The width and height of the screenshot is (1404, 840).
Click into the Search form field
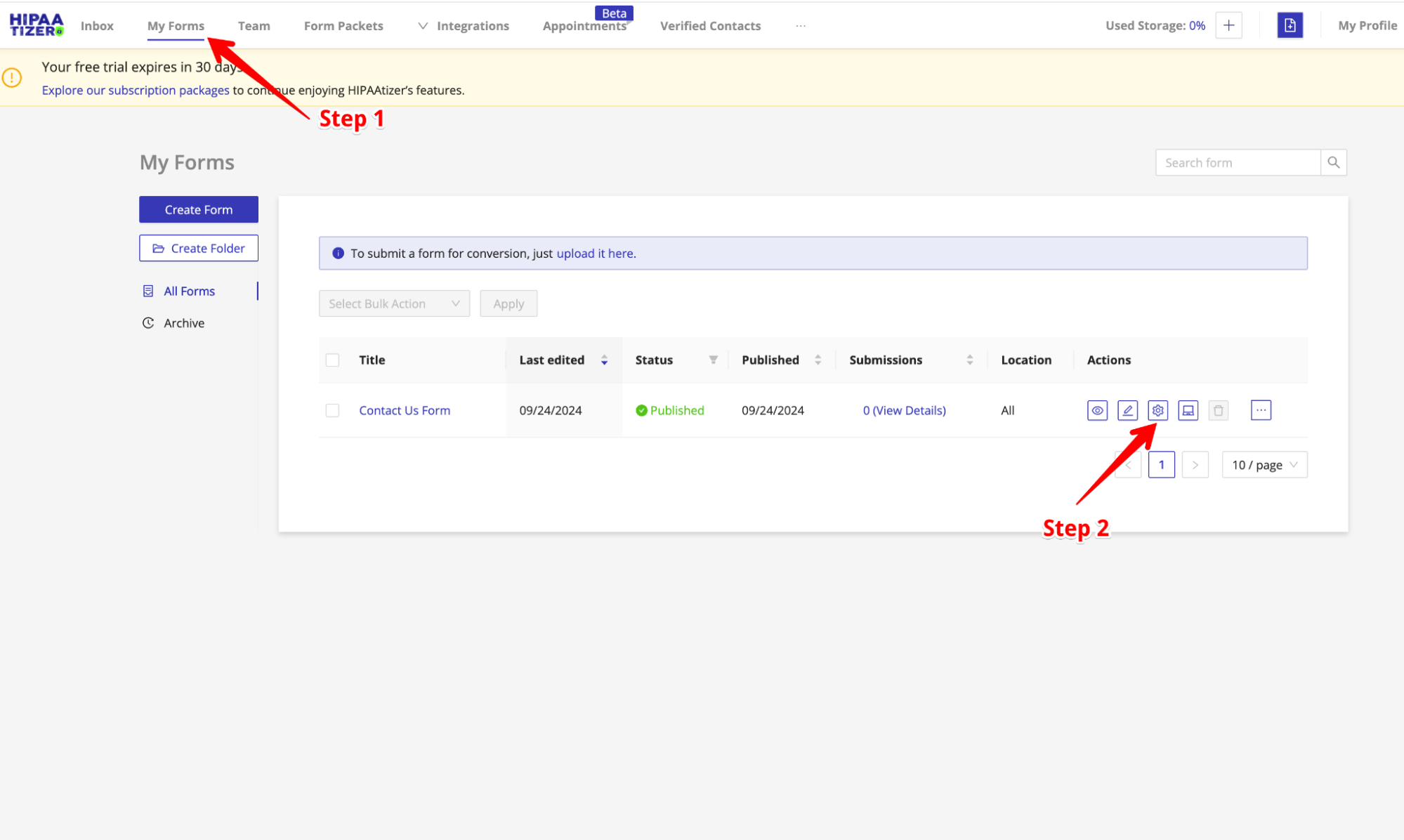coord(1238,162)
